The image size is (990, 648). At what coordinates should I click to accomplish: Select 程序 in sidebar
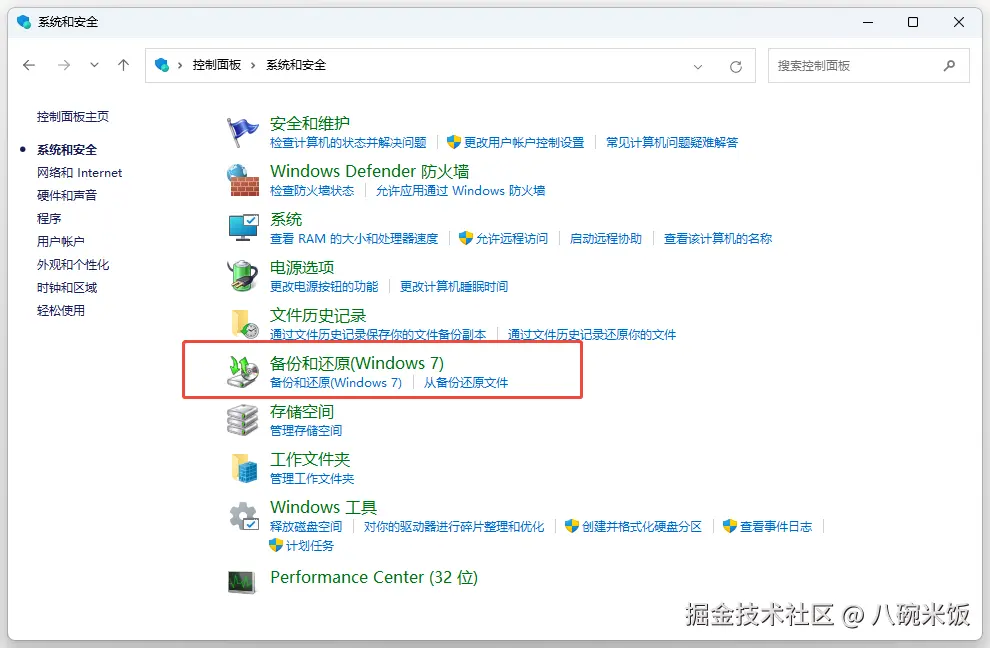point(49,219)
